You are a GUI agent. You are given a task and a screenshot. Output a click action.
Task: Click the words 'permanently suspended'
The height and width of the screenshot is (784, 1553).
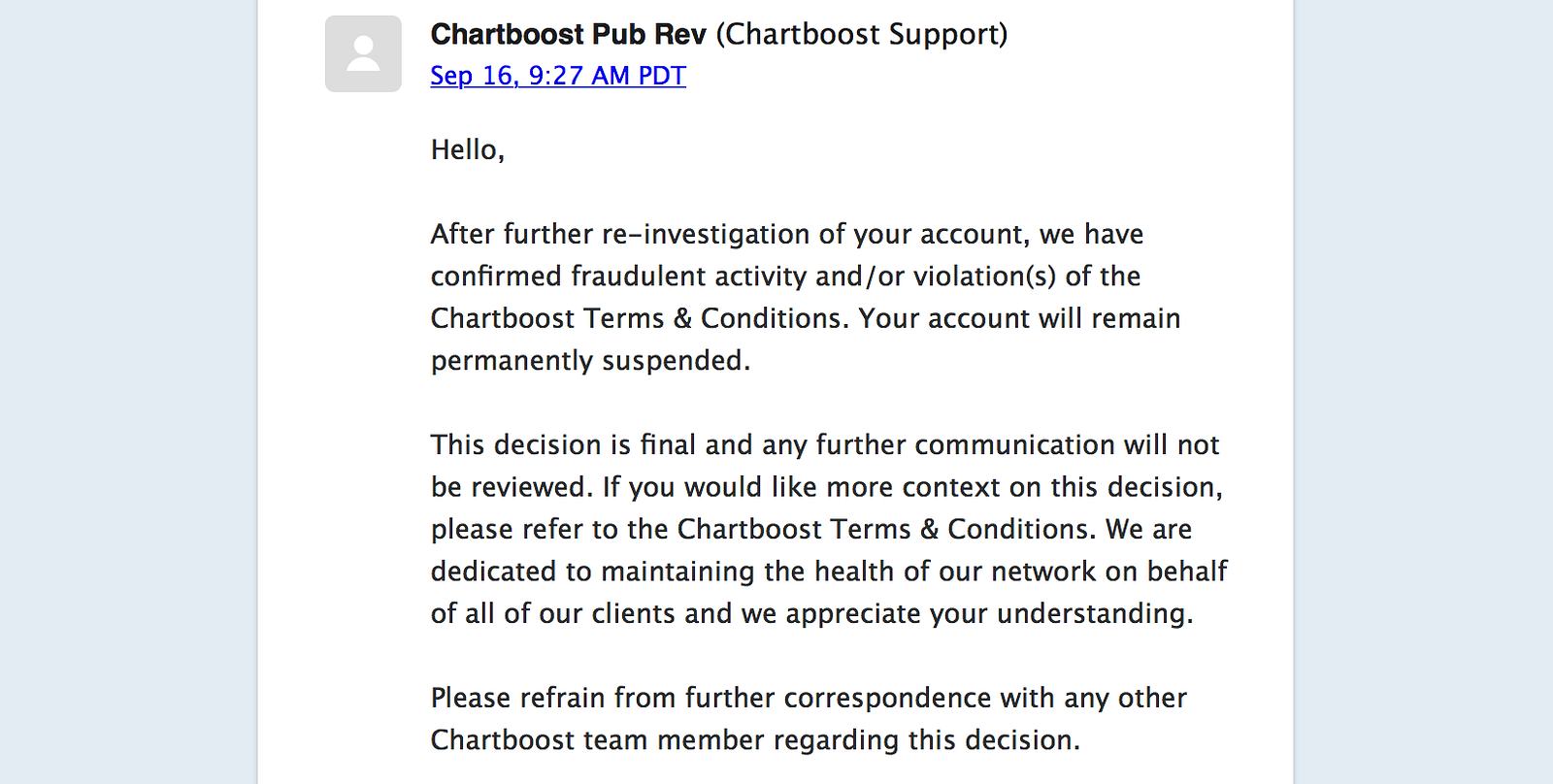click(x=588, y=361)
